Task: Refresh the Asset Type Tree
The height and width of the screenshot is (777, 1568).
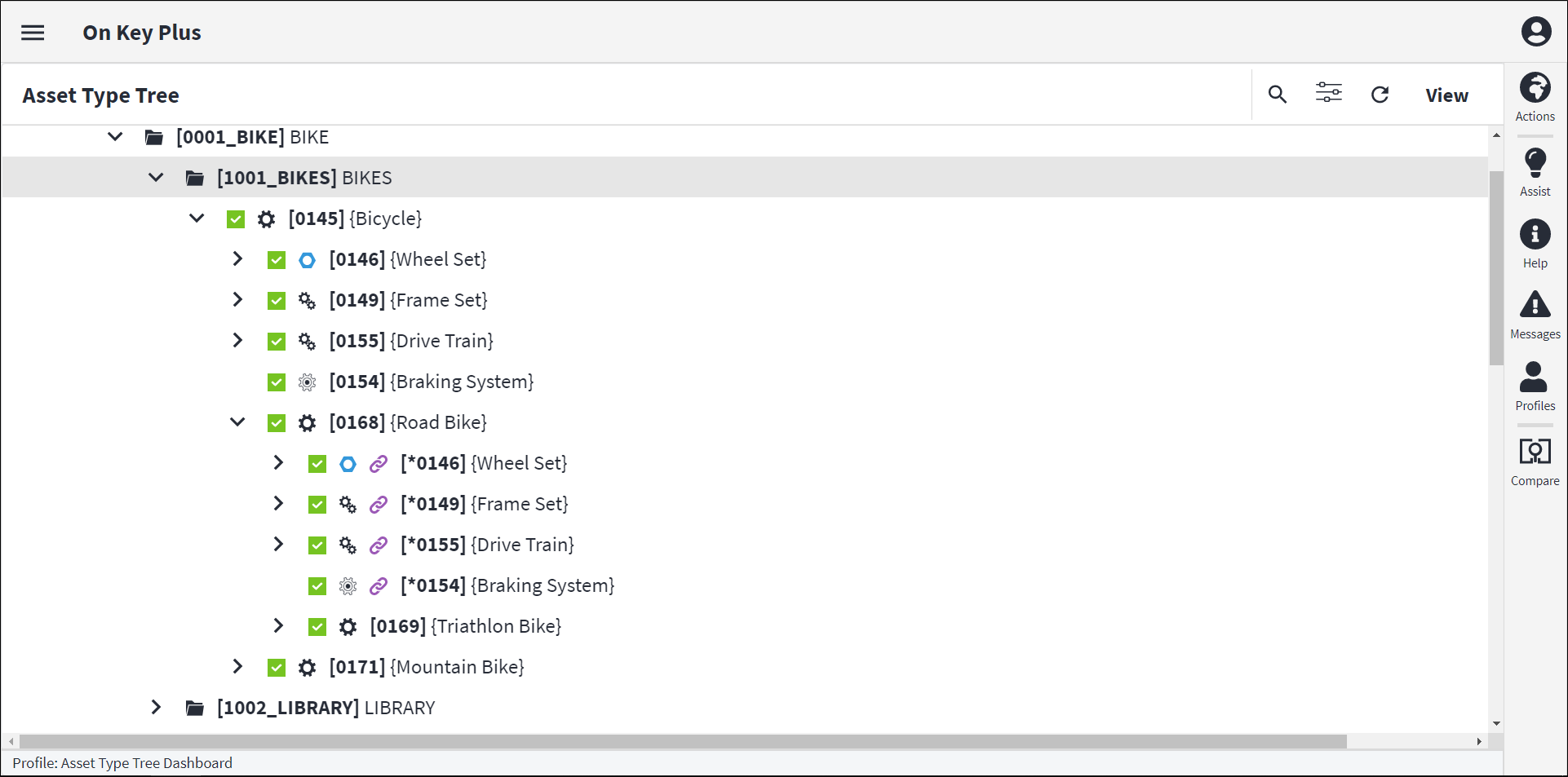Action: 1380,95
